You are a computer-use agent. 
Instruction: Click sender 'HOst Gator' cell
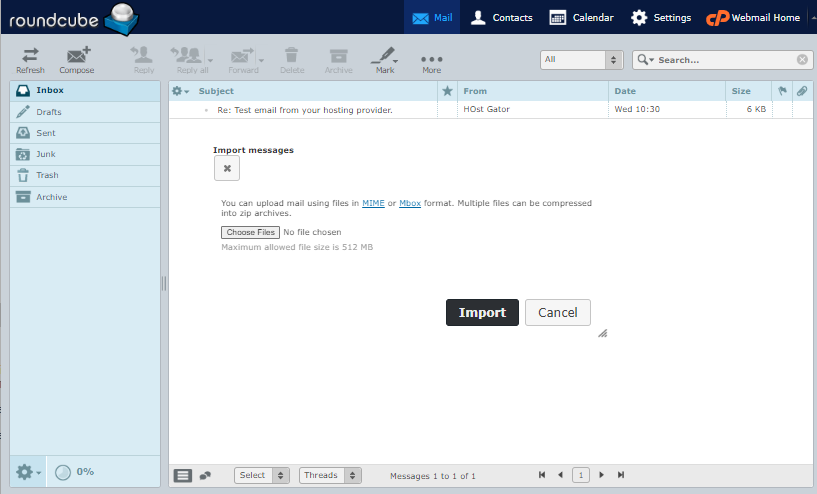[x=486, y=109]
